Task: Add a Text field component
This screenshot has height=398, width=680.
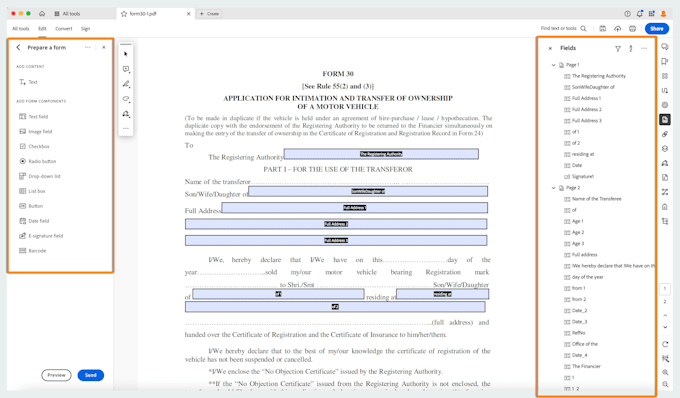Action: click(x=34, y=117)
